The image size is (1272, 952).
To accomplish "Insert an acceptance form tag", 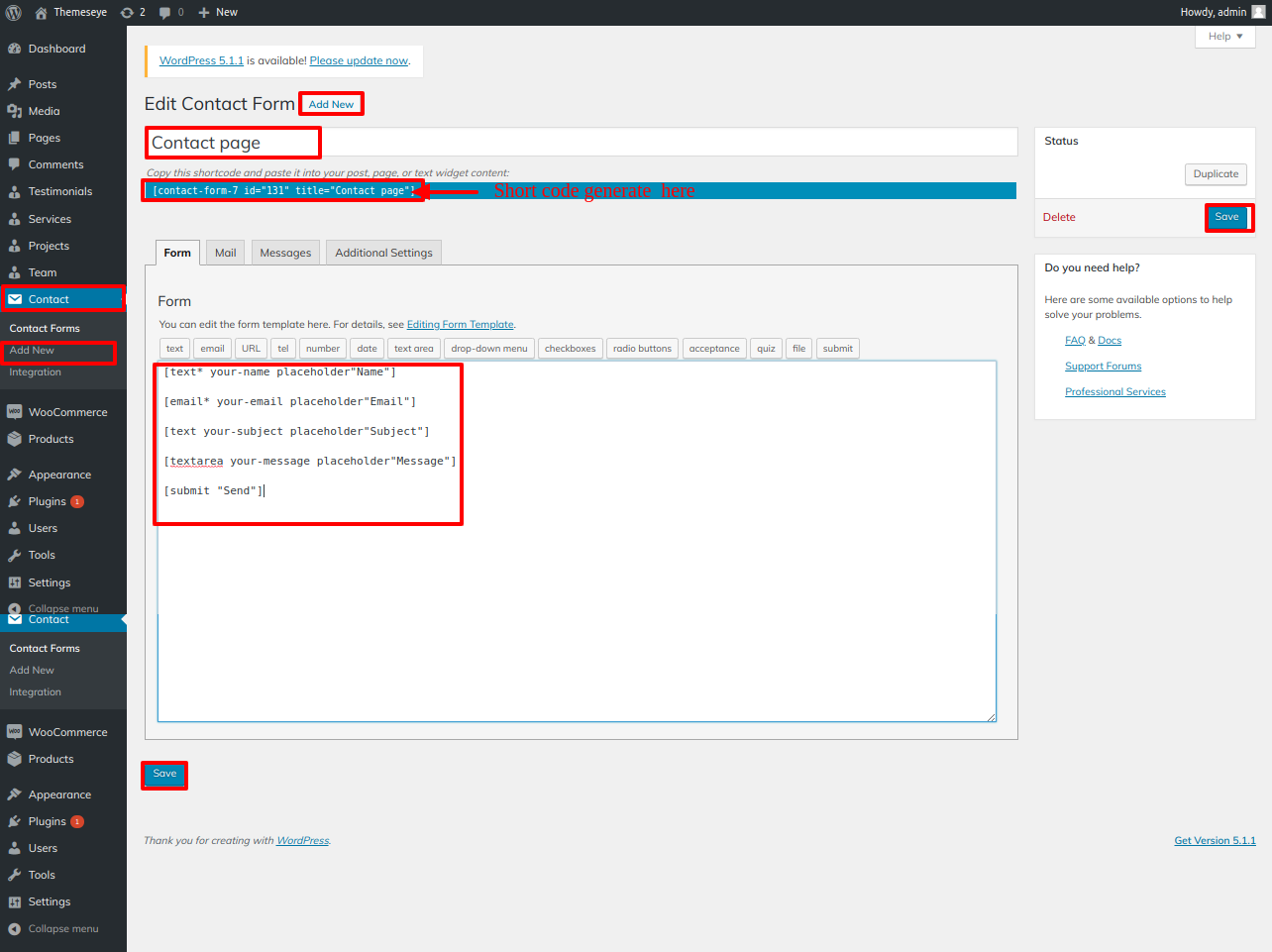I will pyautogui.click(x=713, y=349).
